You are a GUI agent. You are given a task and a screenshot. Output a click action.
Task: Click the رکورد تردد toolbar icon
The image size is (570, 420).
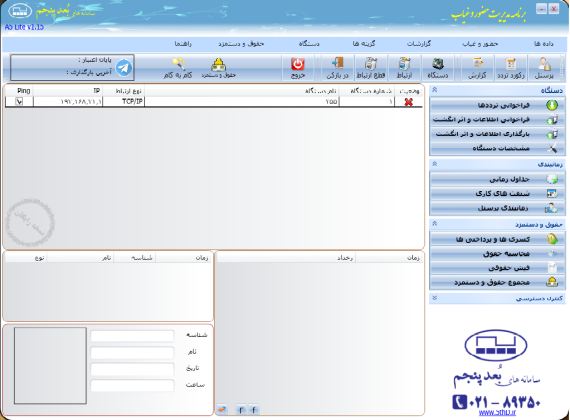pyautogui.click(x=510, y=68)
